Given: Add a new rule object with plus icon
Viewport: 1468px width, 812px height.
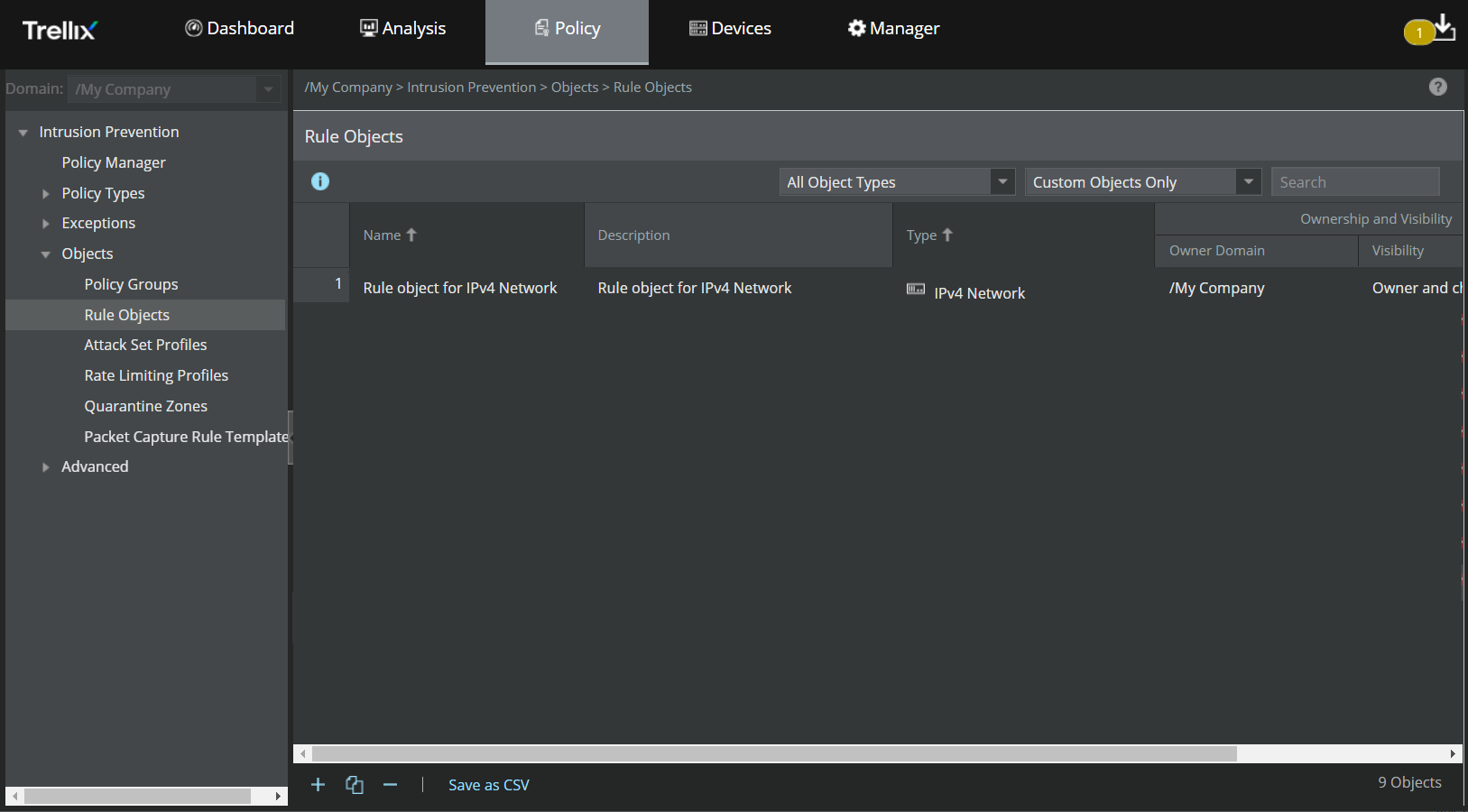Looking at the screenshot, I should coord(318,785).
